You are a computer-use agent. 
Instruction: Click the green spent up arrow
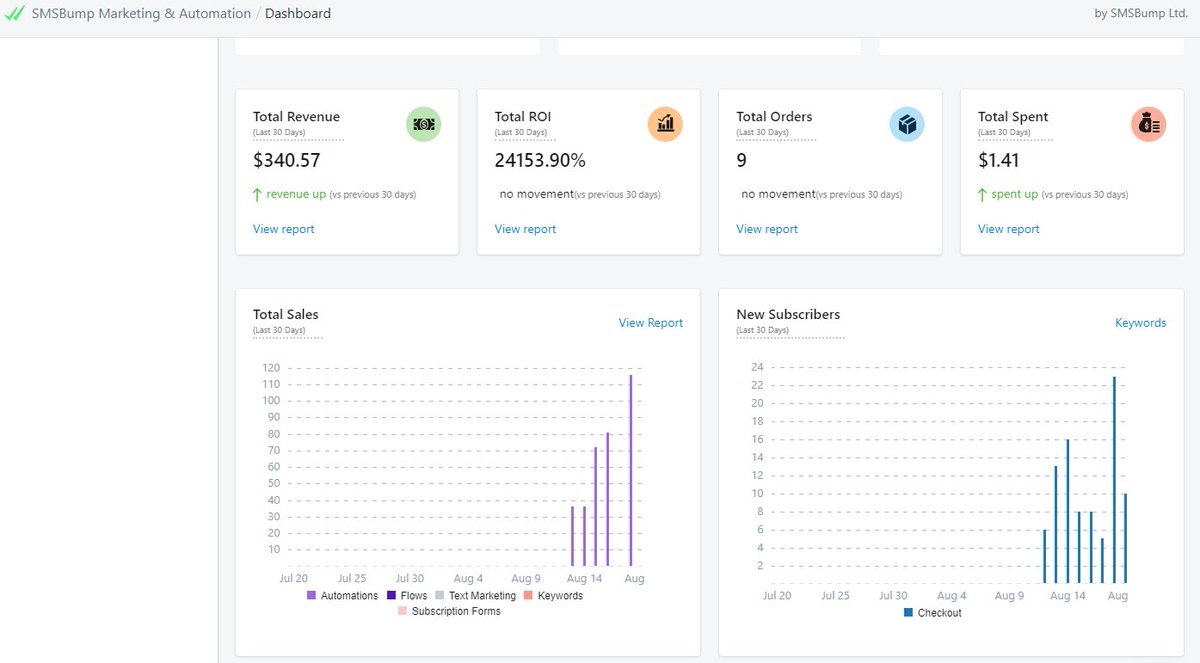[983, 194]
